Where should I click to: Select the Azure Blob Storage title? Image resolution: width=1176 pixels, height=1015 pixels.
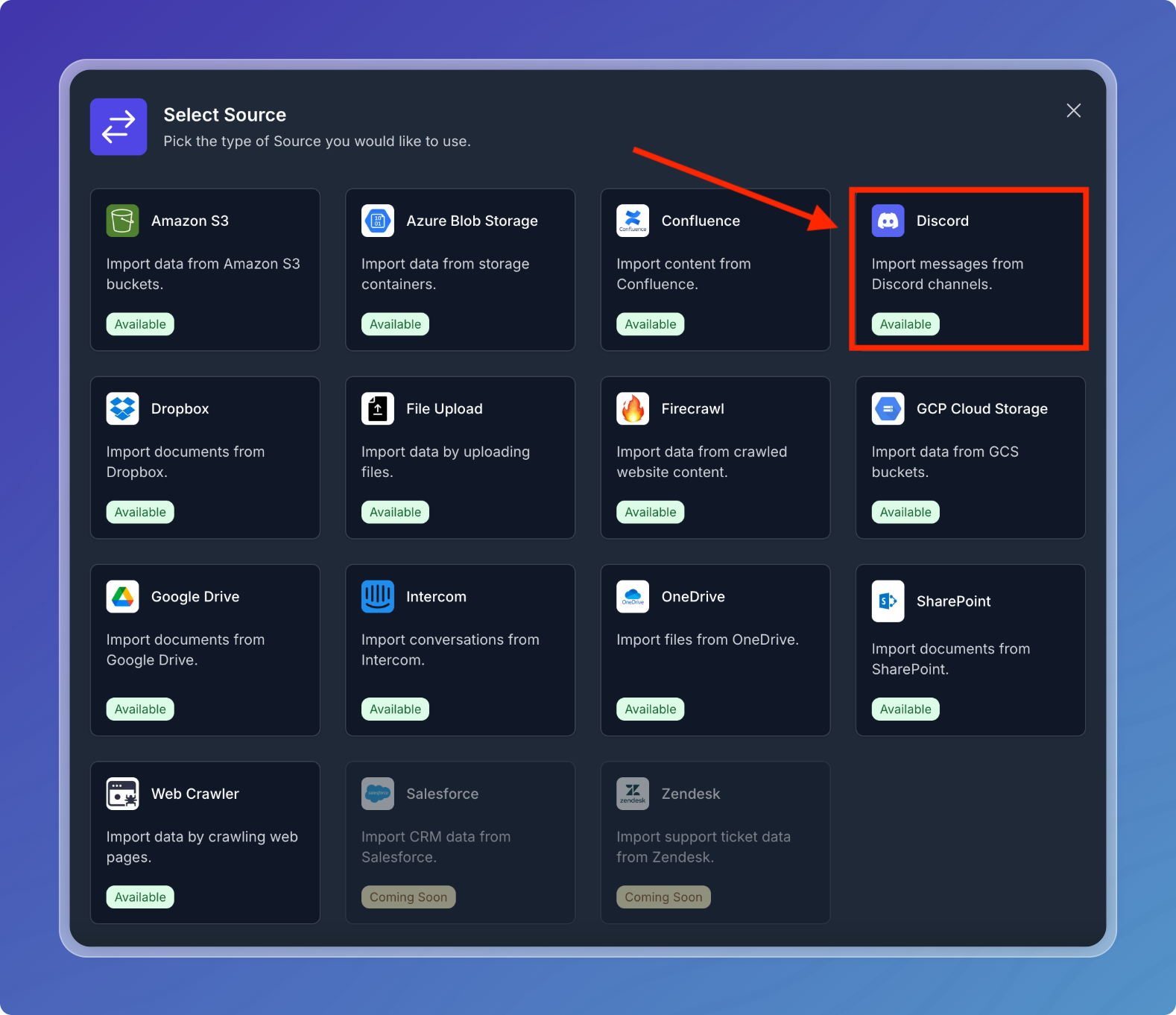[472, 221]
